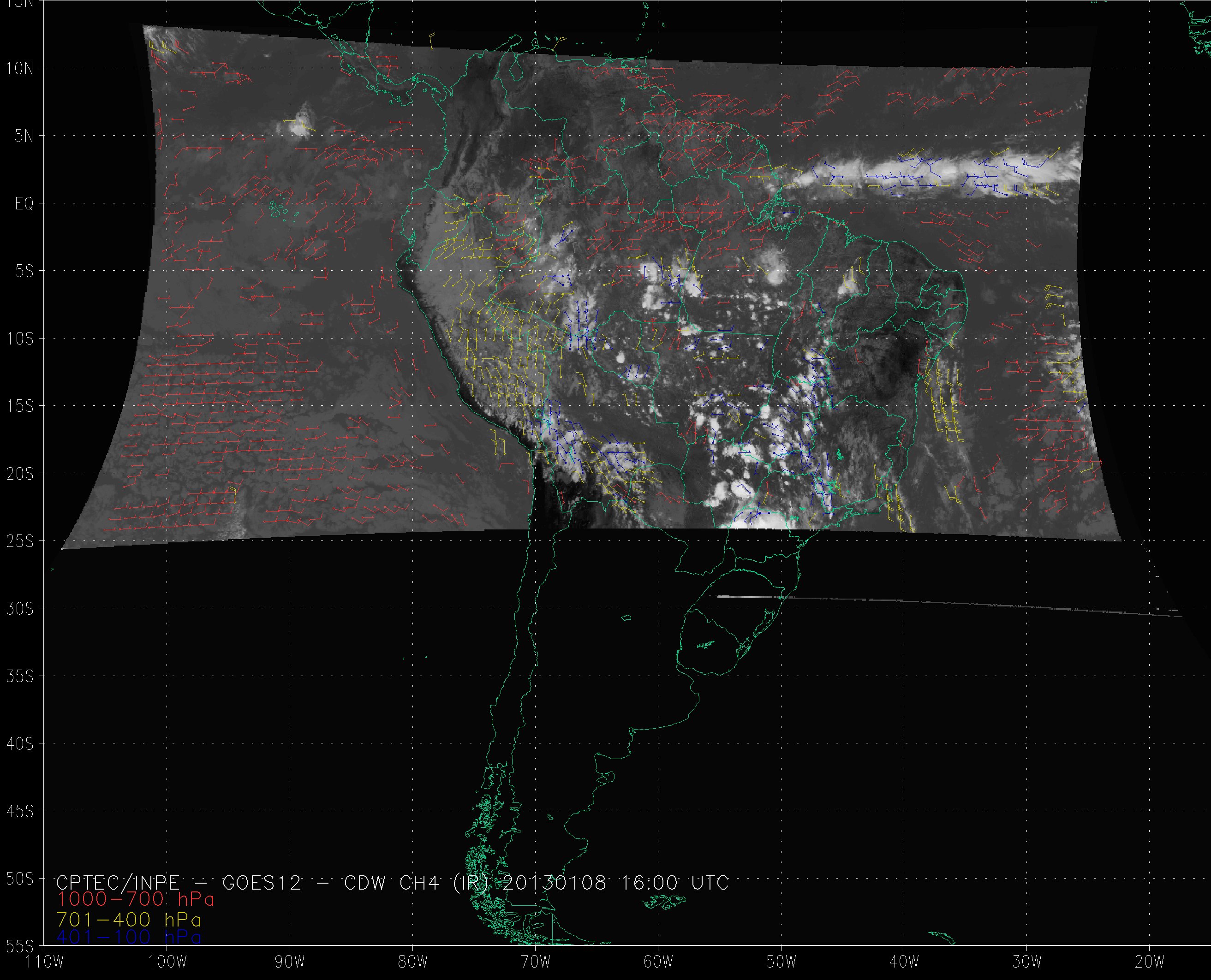1211x980 pixels.
Task: Click the EQ latitude axis label
Action: pyautogui.click(x=24, y=204)
